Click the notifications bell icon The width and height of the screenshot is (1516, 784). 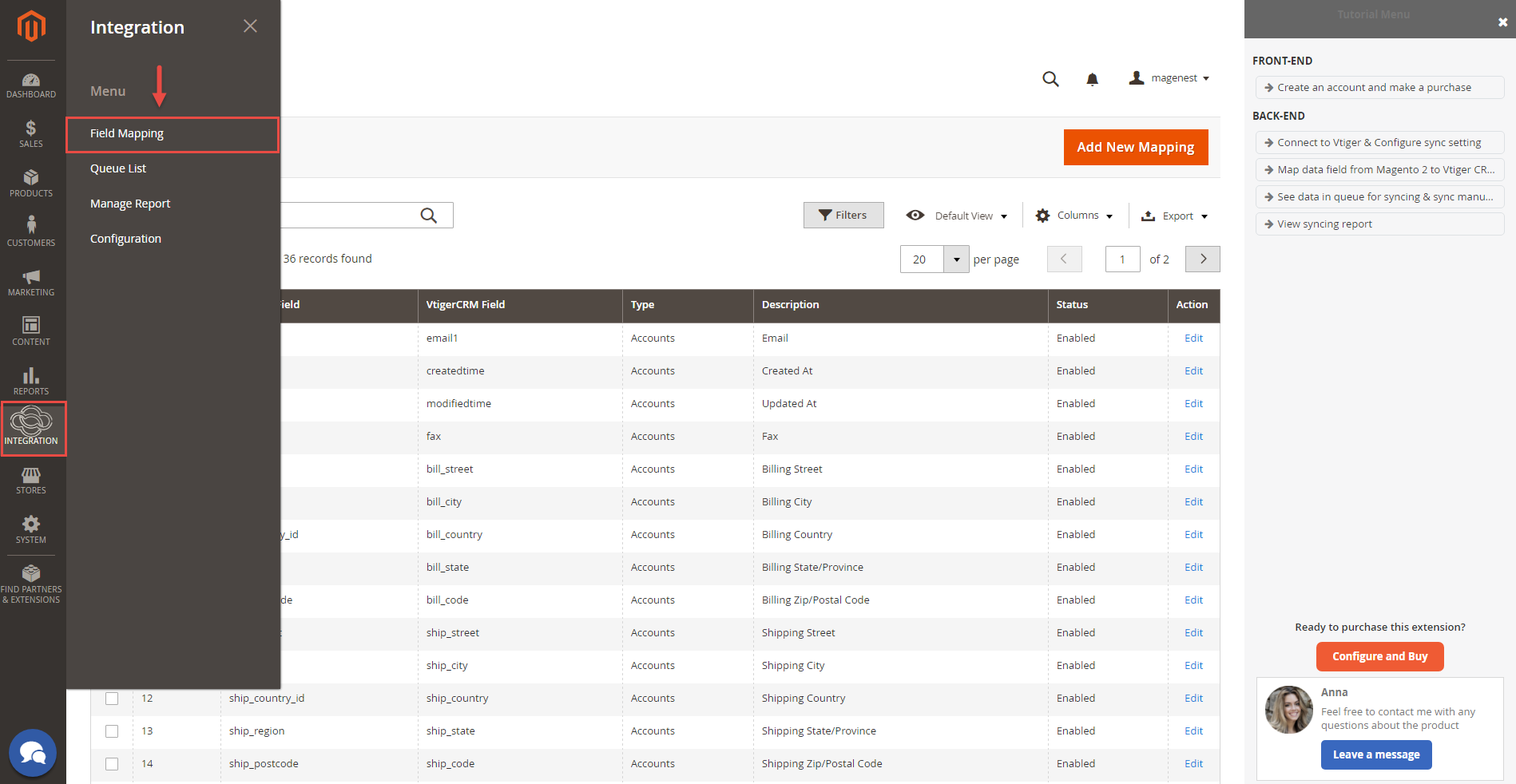tap(1092, 79)
